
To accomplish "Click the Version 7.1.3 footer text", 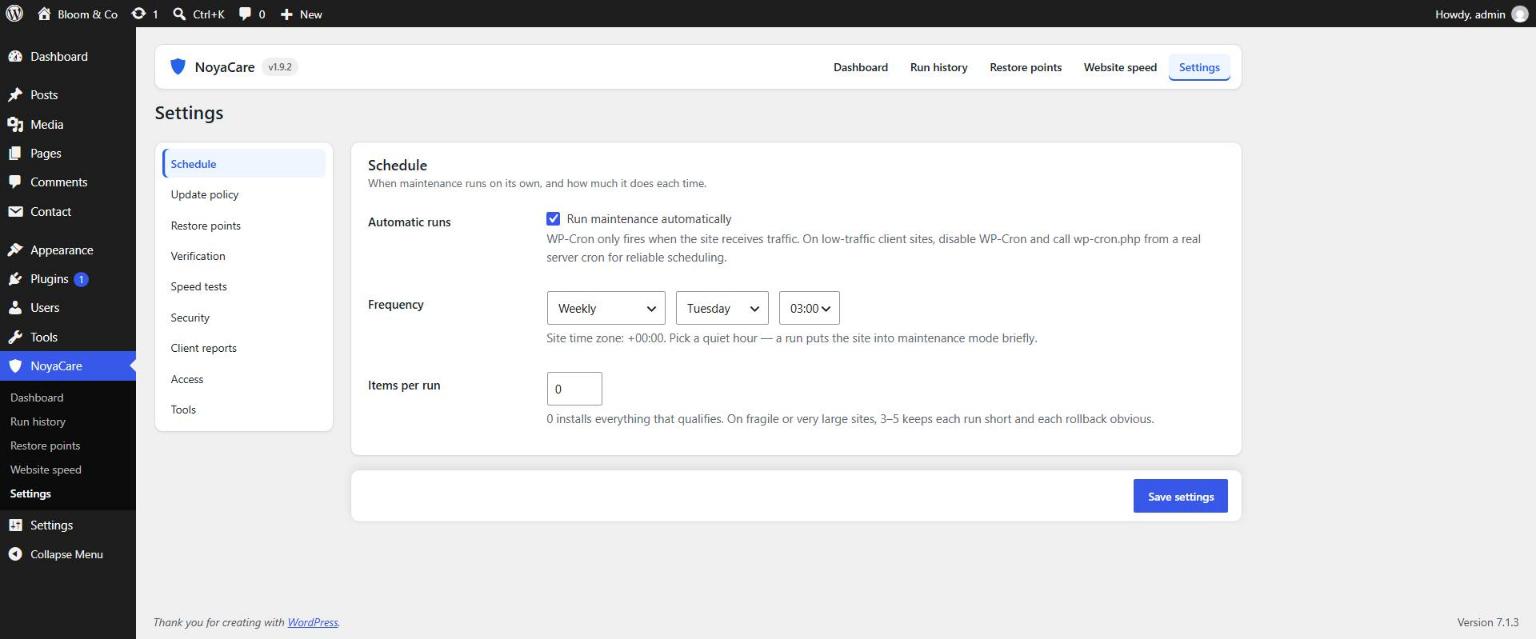I will (x=1488, y=622).
